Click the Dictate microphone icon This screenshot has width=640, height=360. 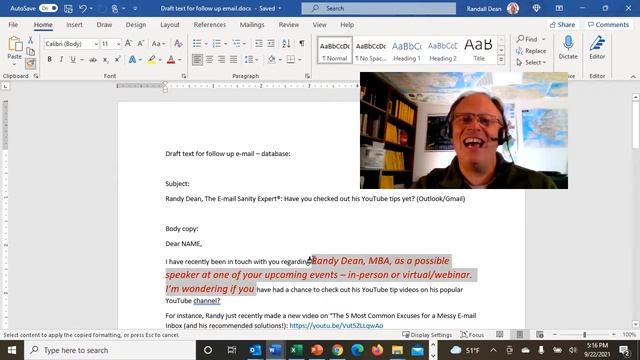point(568,43)
